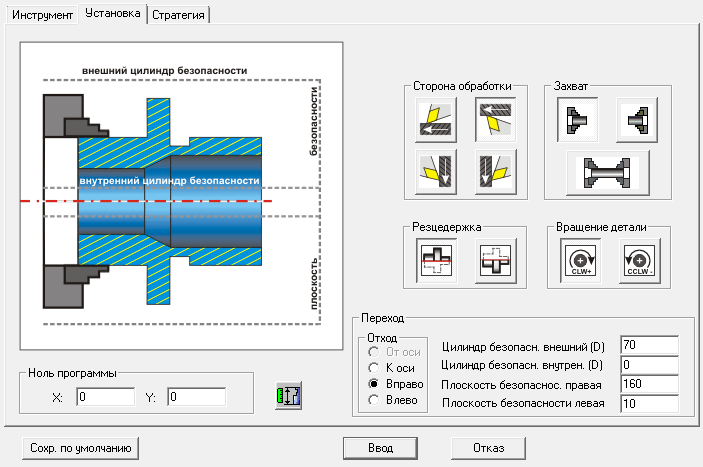The width and height of the screenshot is (703, 467).
Task: Select double-sided grip between centers icon
Action: coord(608,173)
